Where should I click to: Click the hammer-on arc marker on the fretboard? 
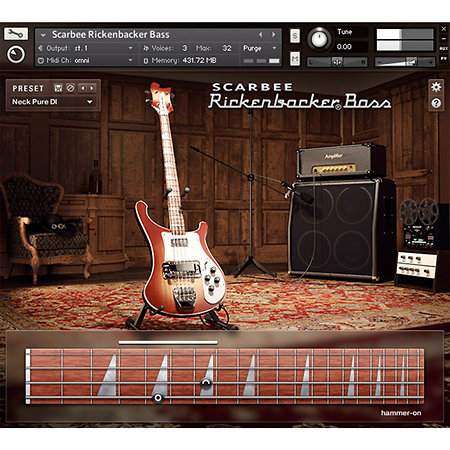click(206, 383)
